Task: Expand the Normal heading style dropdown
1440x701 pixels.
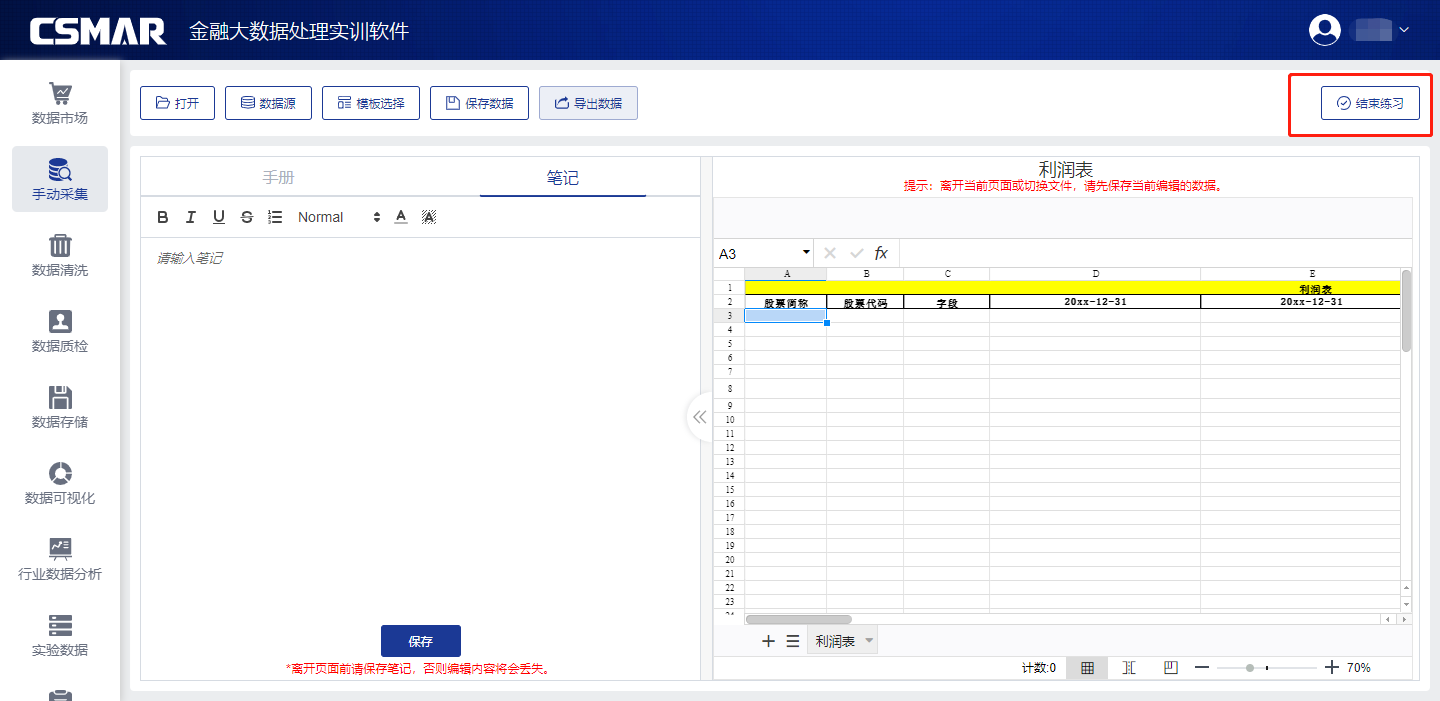Action: [x=339, y=217]
